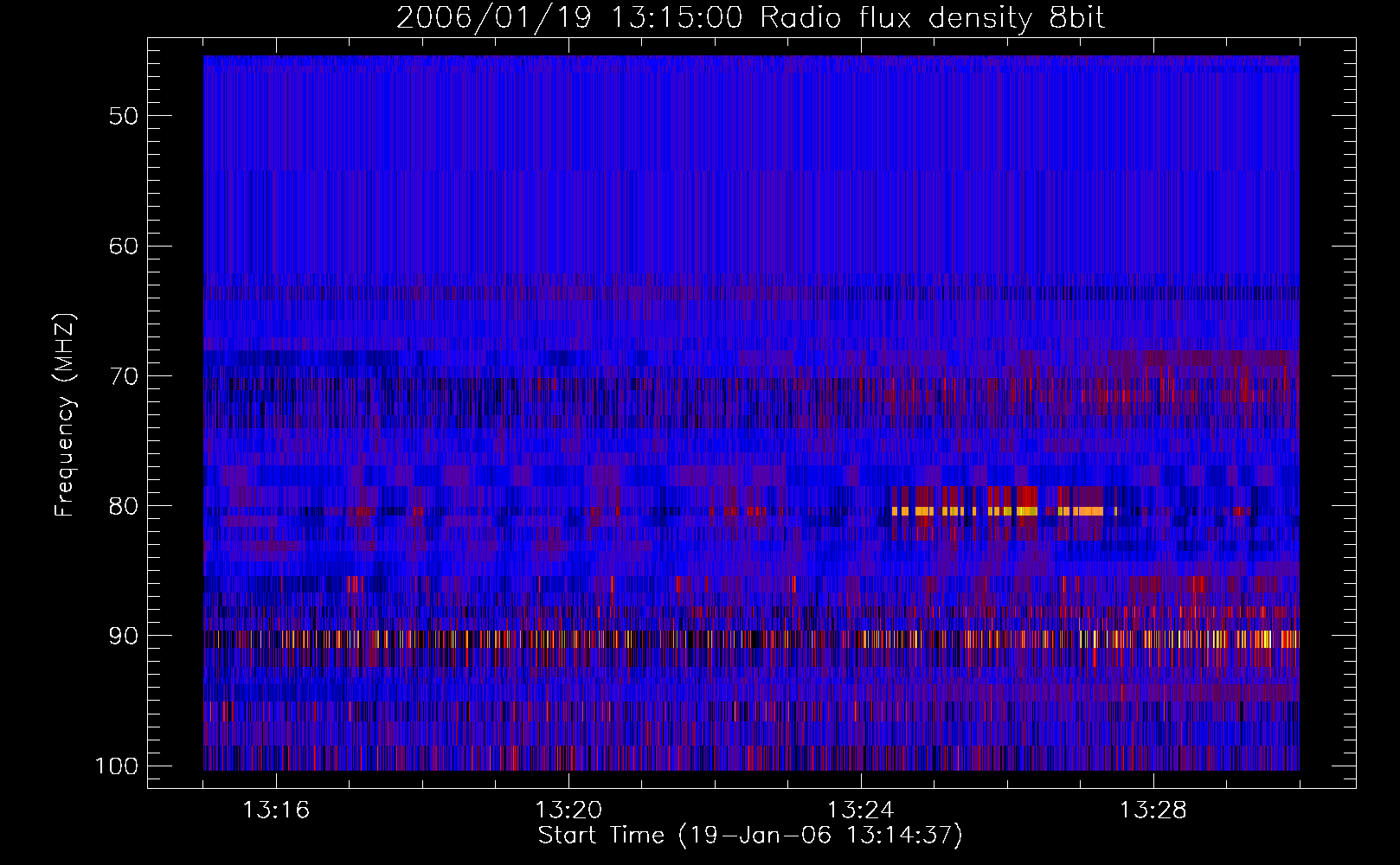Click the plot title "2006/01/19 13:15:00 Radio flux density 8bit"
Image resolution: width=1400 pixels, height=865 pixels.
pyautogui.click(x=750, y=17)
